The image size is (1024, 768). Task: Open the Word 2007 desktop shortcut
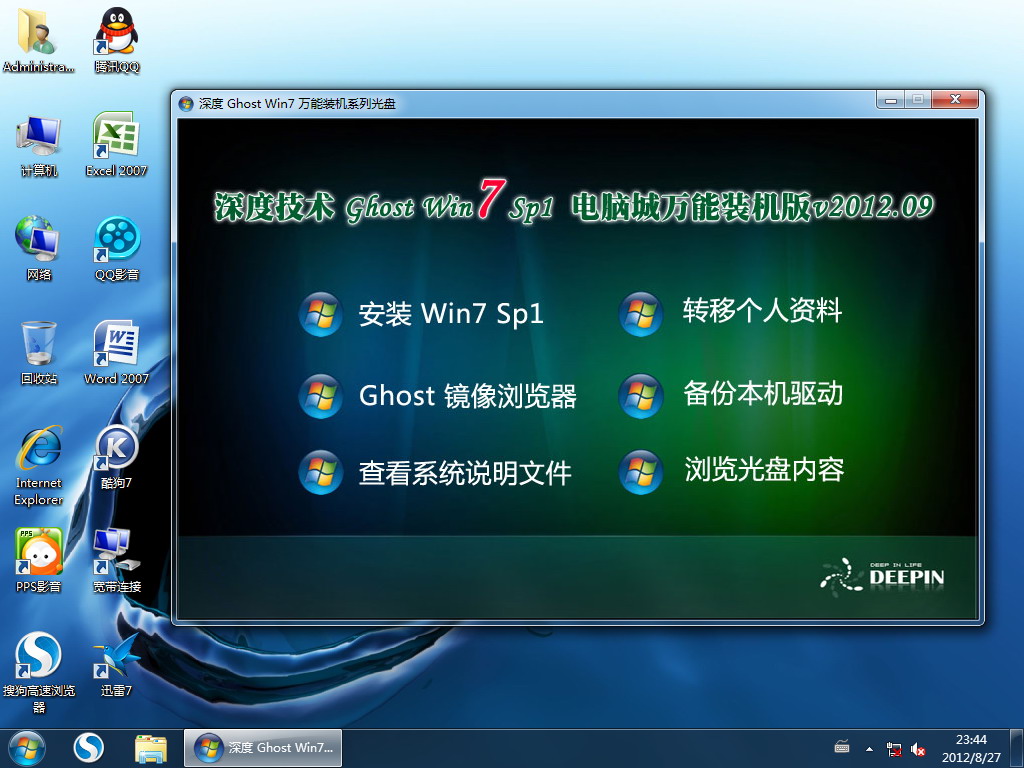click(116, 352)
